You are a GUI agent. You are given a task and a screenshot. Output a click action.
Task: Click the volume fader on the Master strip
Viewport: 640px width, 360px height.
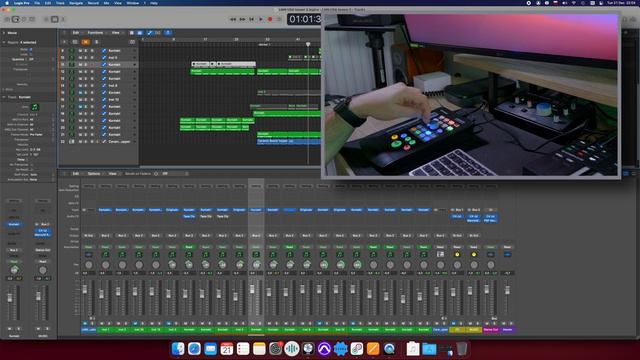[x=507, y=290]
